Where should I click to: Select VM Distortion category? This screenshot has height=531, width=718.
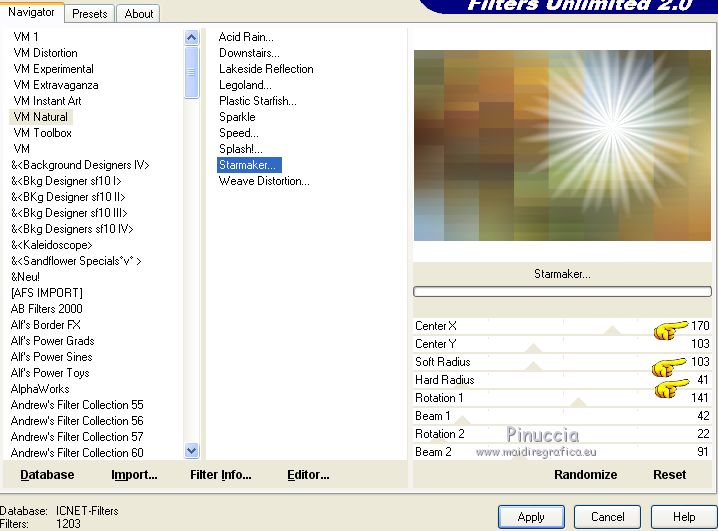click(45, 53)
